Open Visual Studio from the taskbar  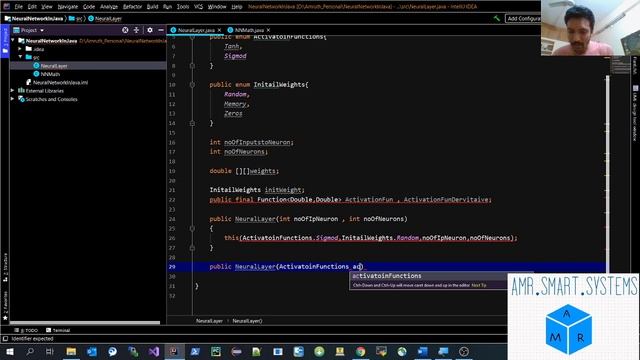(x=154, y=351)
